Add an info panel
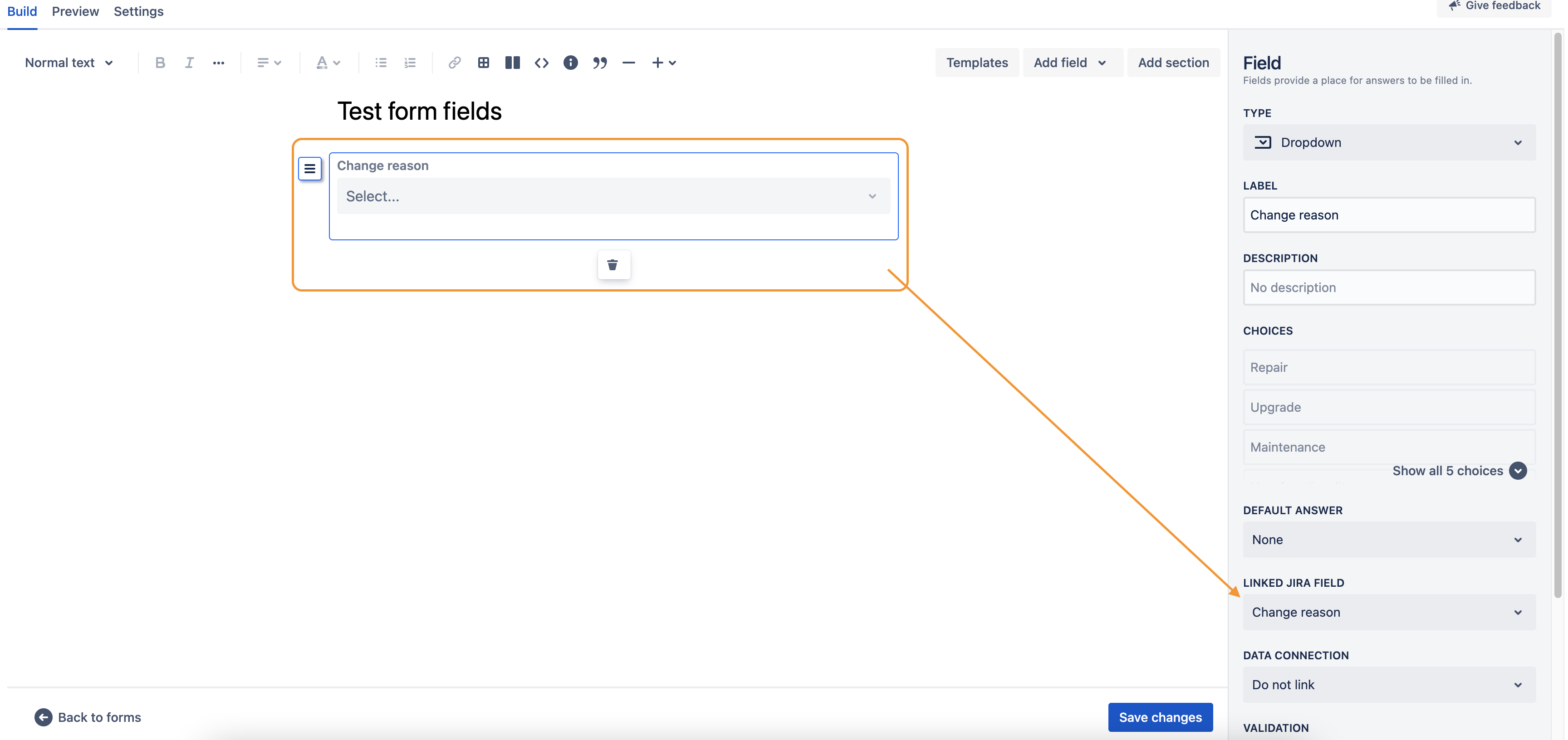This screenshot has height=740, width=1568. tap(571, 62)
